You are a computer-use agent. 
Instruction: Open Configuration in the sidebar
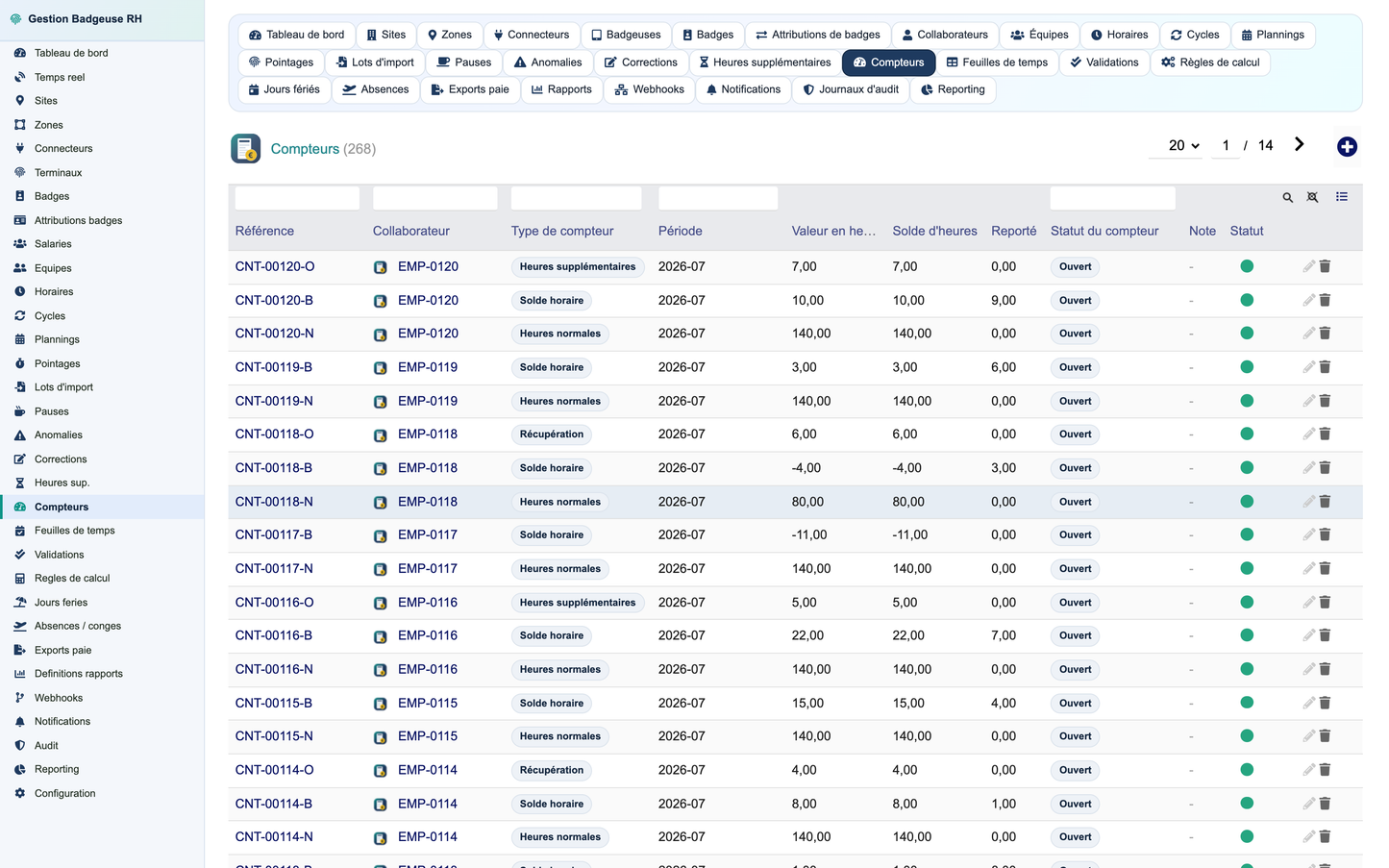65,793
